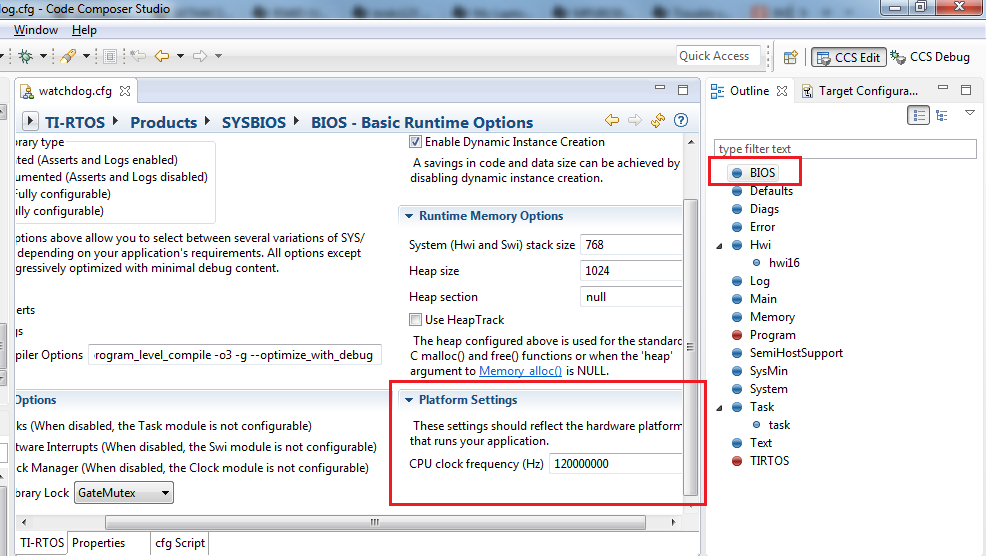
Task: Click the compiler options text field
Action: pyautogui.click(x=234, y=355)
